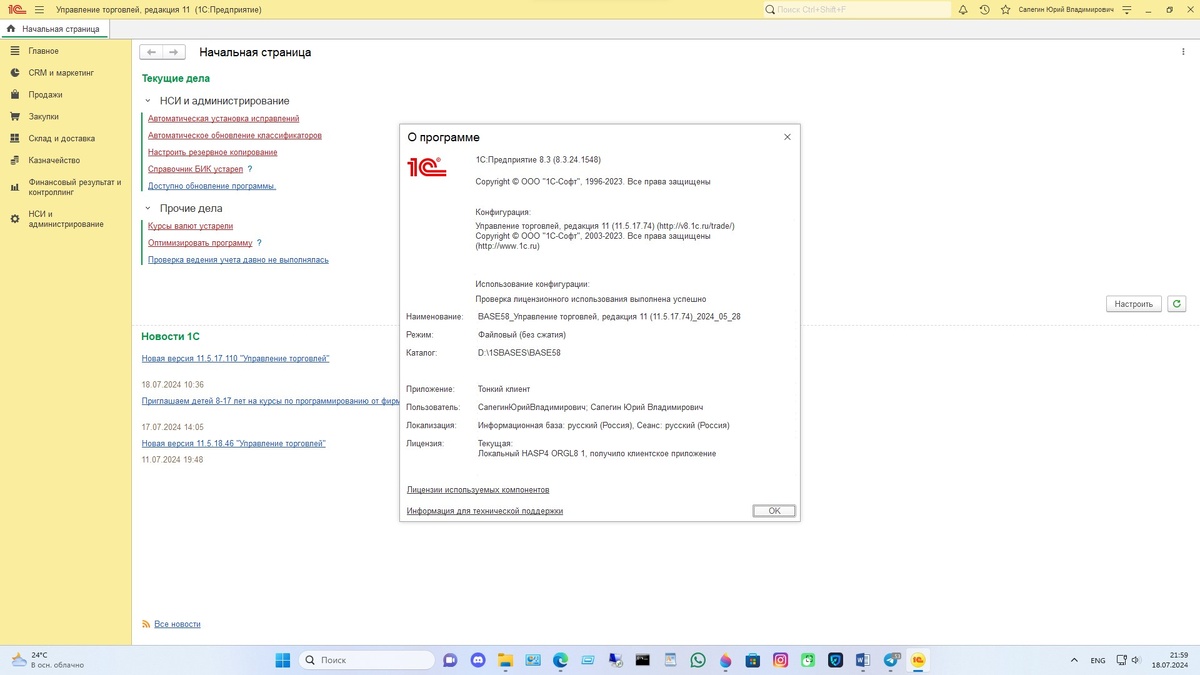The height and width of the screenshot is (675, 1200).
Task: Open the favorites star icon
Action: pyautogui.click(x=1004, y=9)
